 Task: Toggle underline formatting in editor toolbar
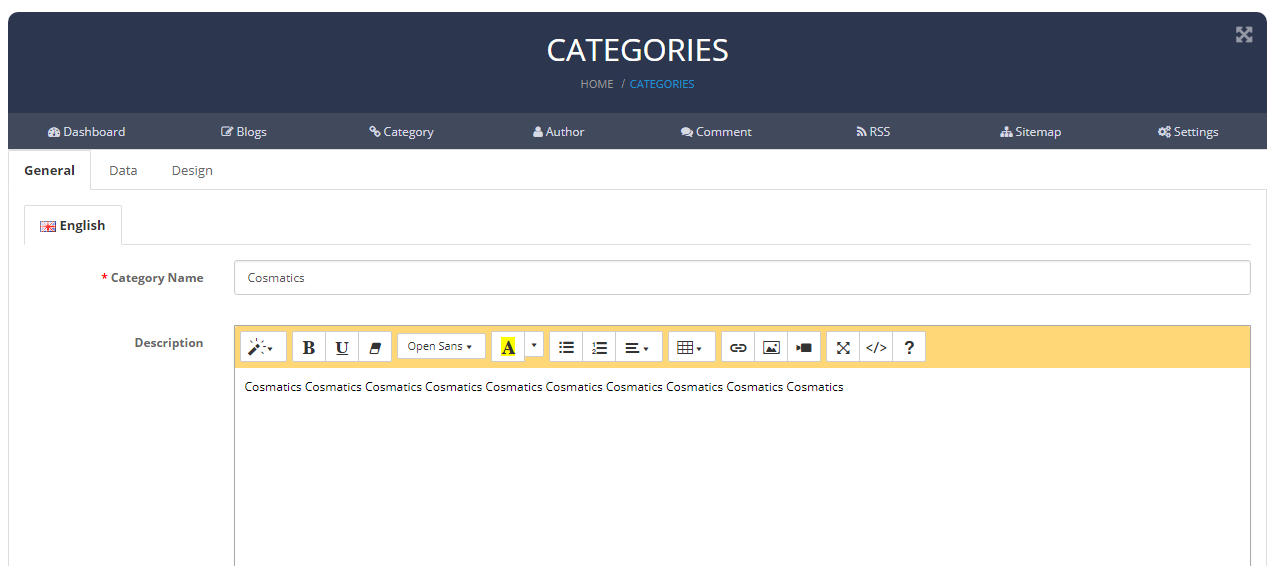[342, 347]
